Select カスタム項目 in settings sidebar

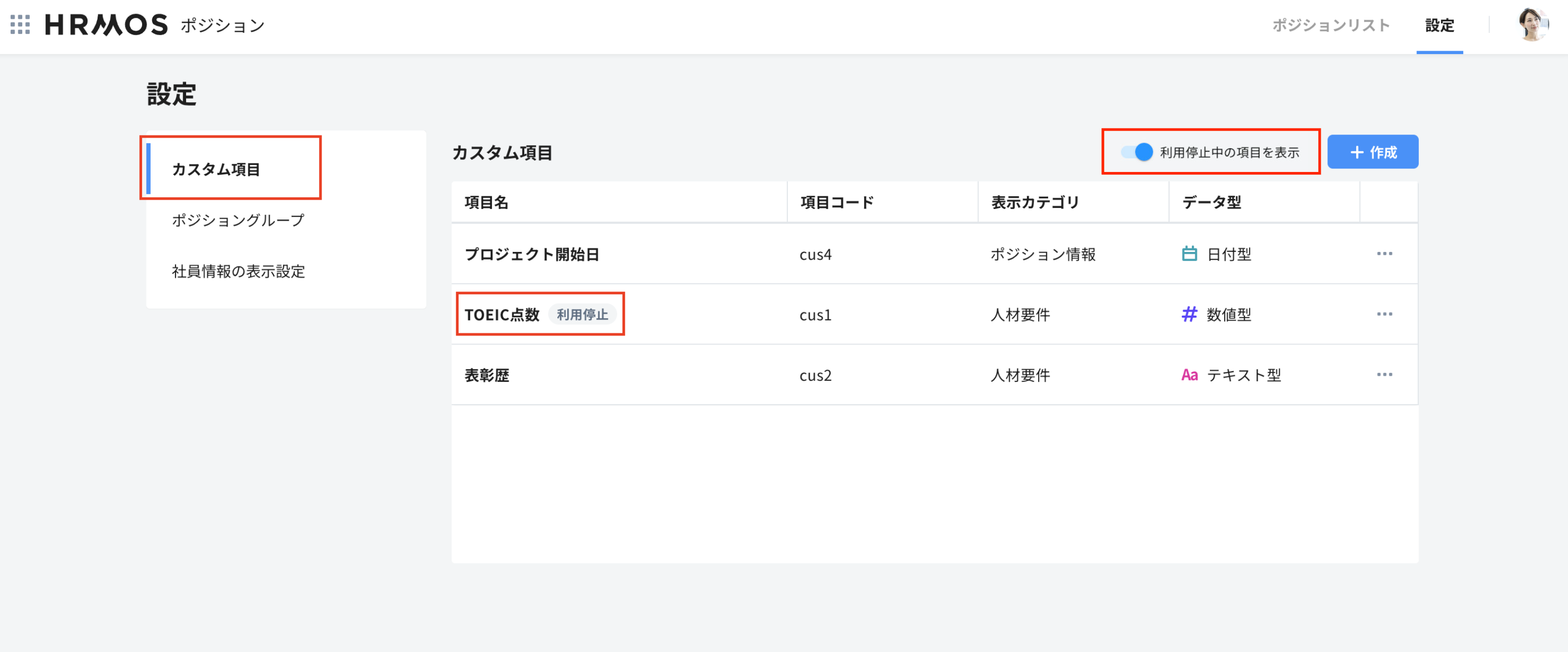click(216, 169)
